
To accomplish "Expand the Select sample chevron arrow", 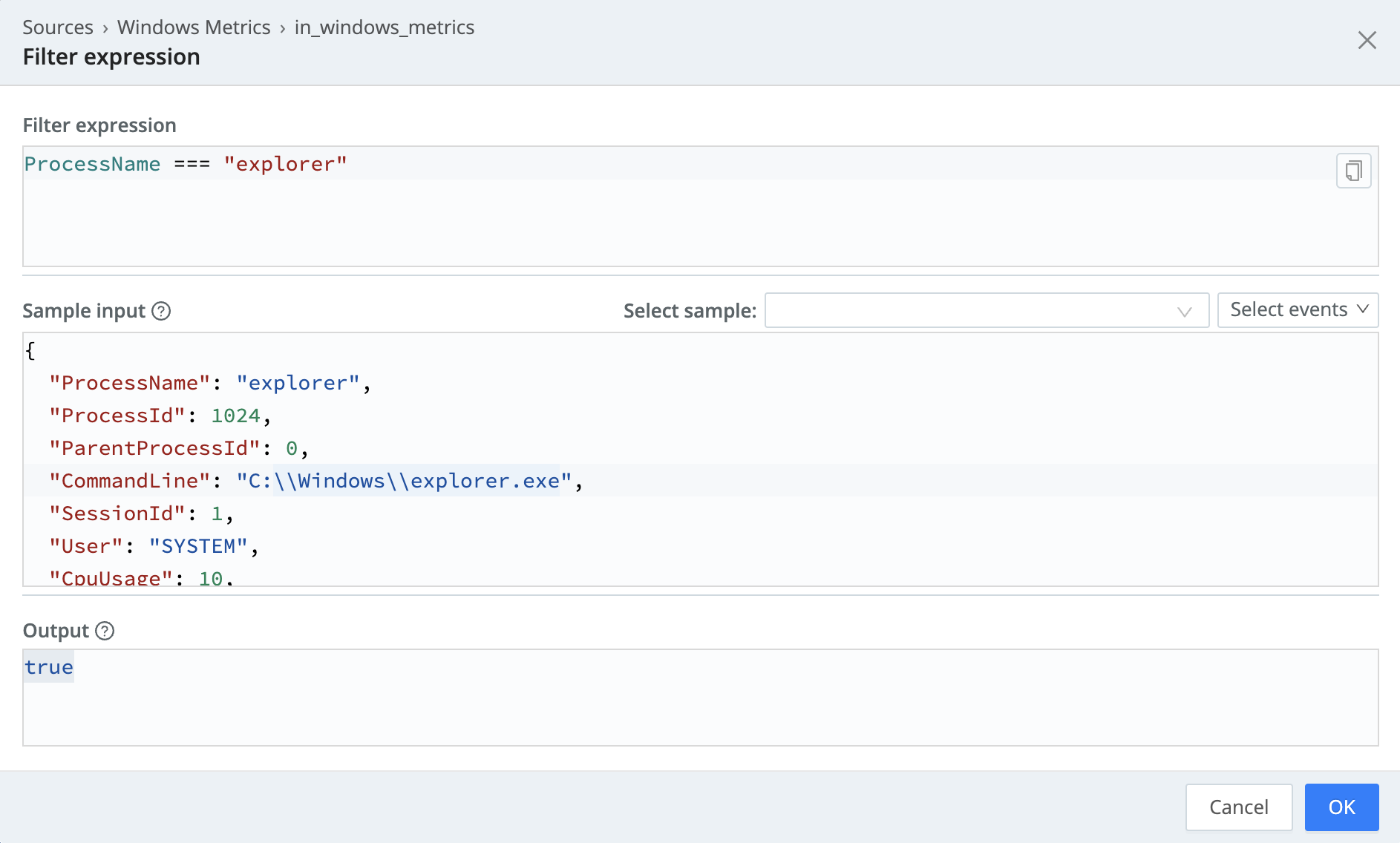I will (1183, 310).
